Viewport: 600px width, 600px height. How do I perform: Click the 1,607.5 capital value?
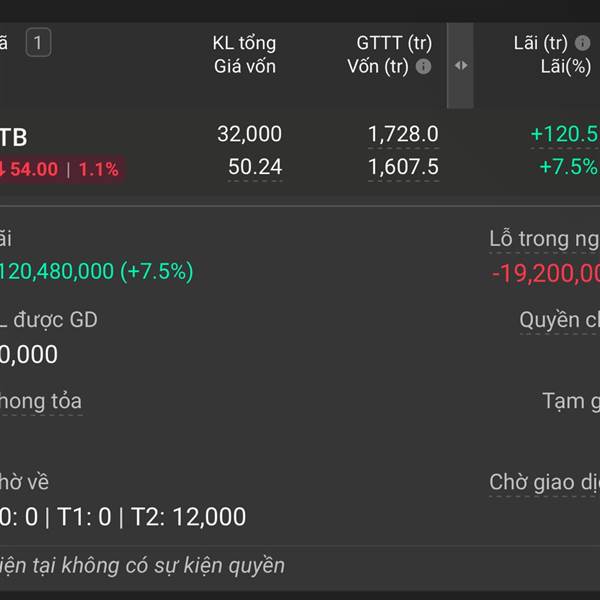(x=403, y=167)
